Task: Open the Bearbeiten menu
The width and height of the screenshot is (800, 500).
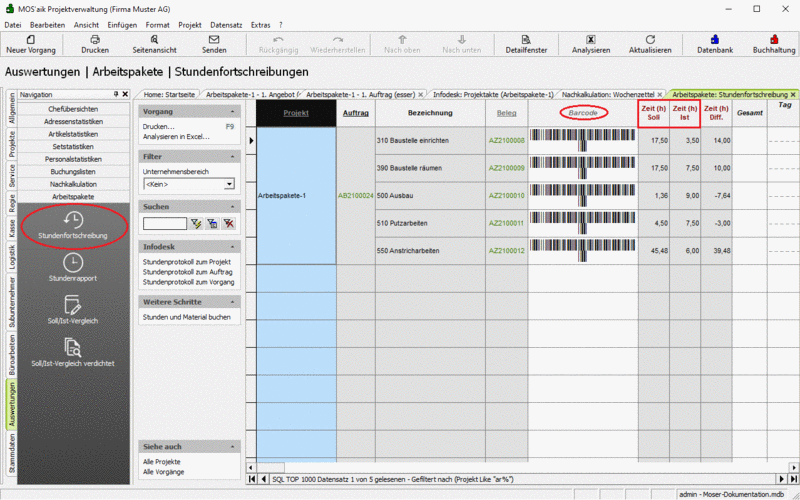Action: point(47,24)
